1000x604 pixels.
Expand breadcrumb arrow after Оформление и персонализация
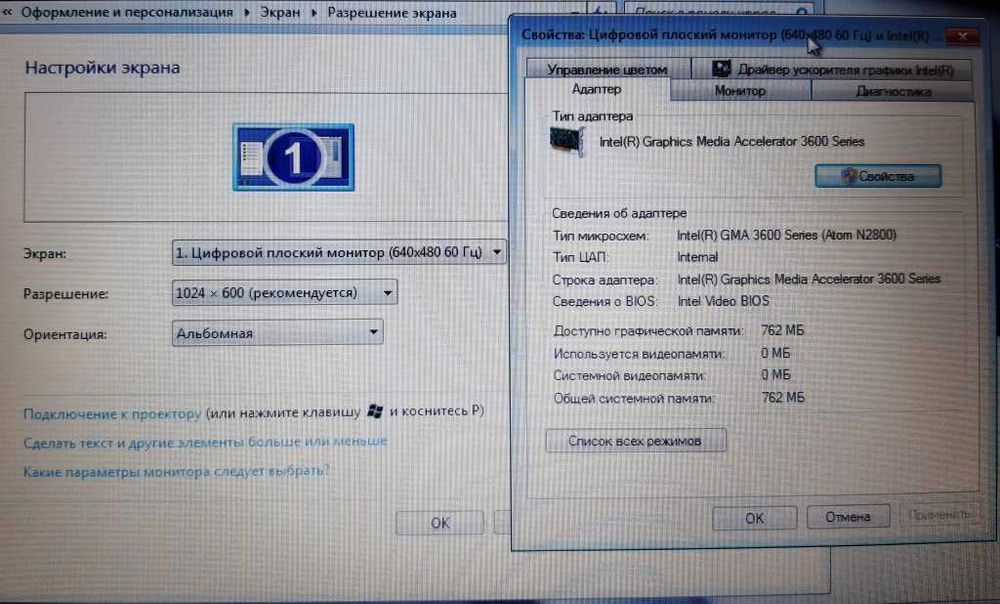(x=247, y=13)
